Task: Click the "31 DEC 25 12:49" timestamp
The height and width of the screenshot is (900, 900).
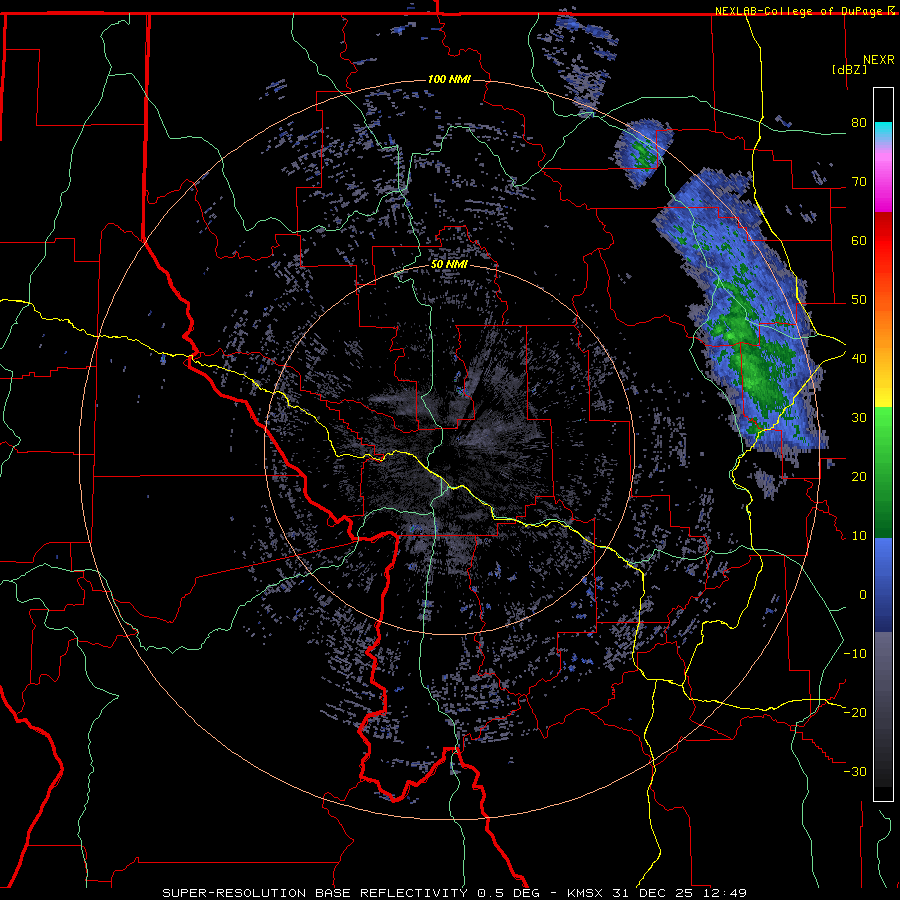Action: tap(681, 893)
